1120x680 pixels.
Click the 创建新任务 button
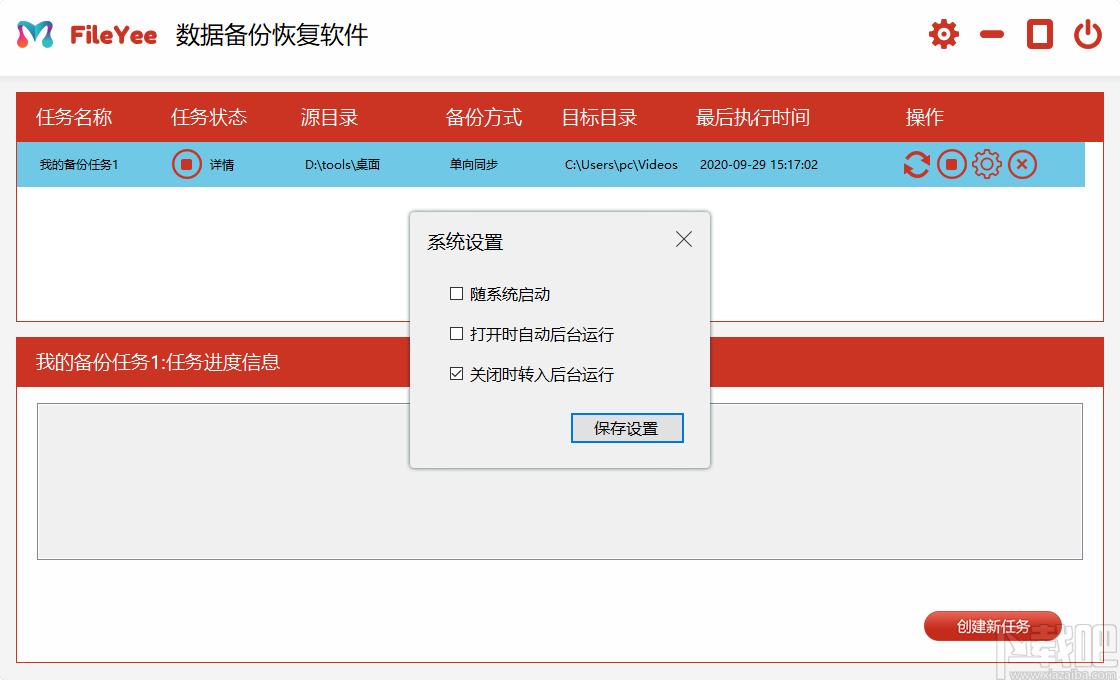point(993,626)
